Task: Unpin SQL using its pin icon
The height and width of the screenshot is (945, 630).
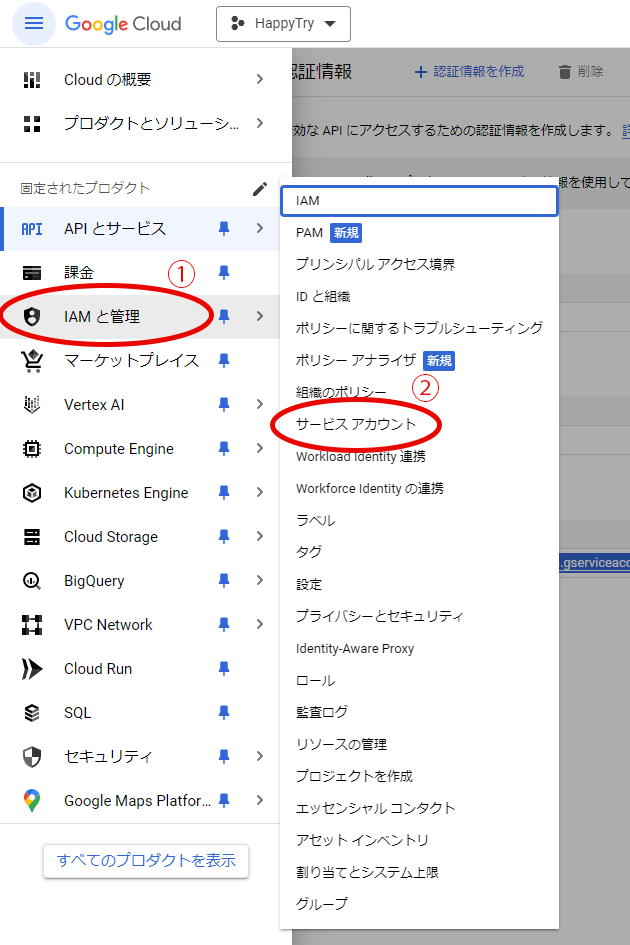Action: (x=224, y=713)
